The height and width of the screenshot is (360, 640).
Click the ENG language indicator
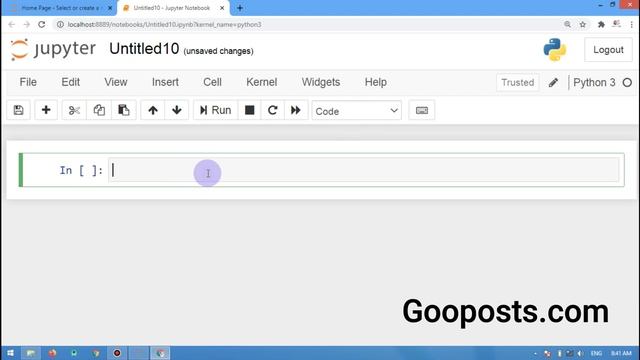(596, 353)
